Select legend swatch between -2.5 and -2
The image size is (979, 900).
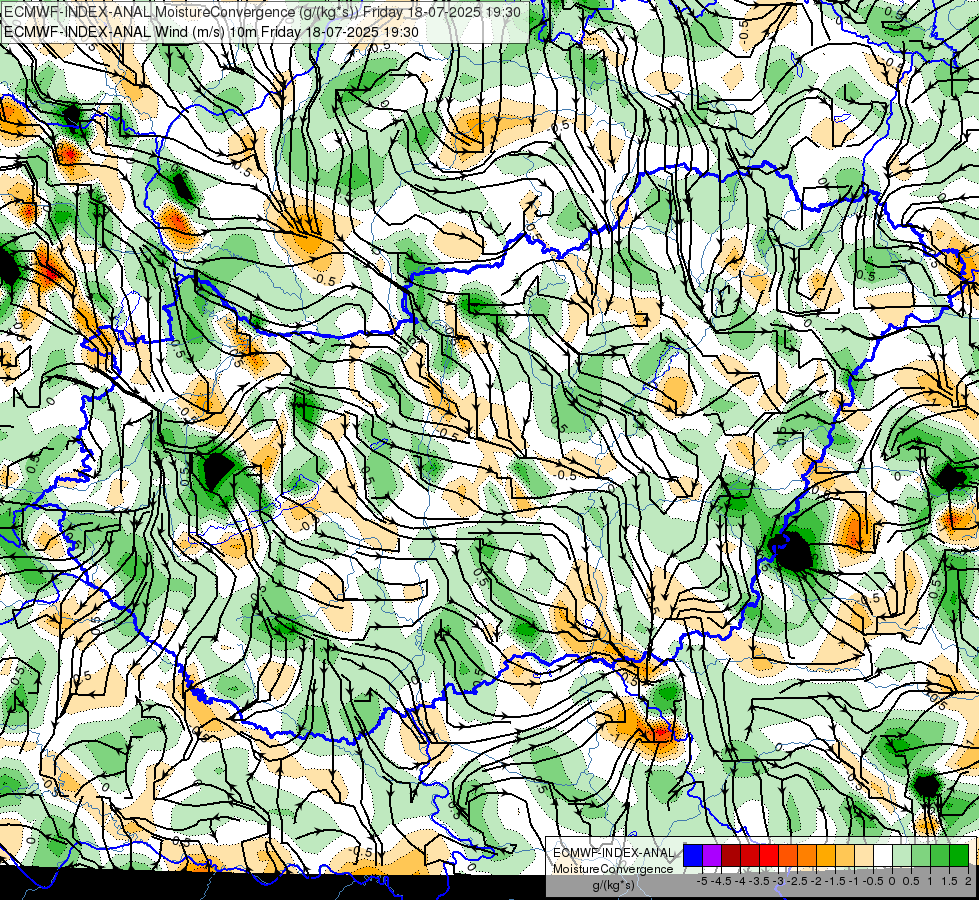tap(807, 855)
